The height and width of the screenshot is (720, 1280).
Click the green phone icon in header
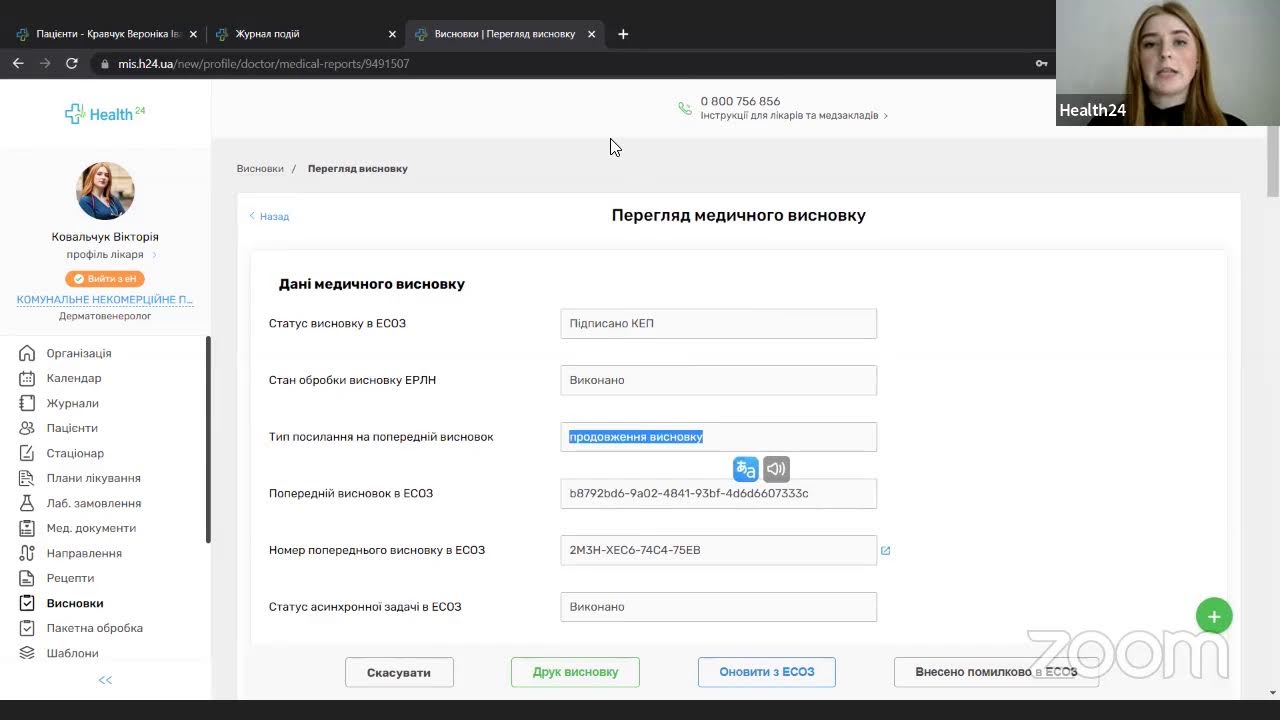[x=685, y=108]
